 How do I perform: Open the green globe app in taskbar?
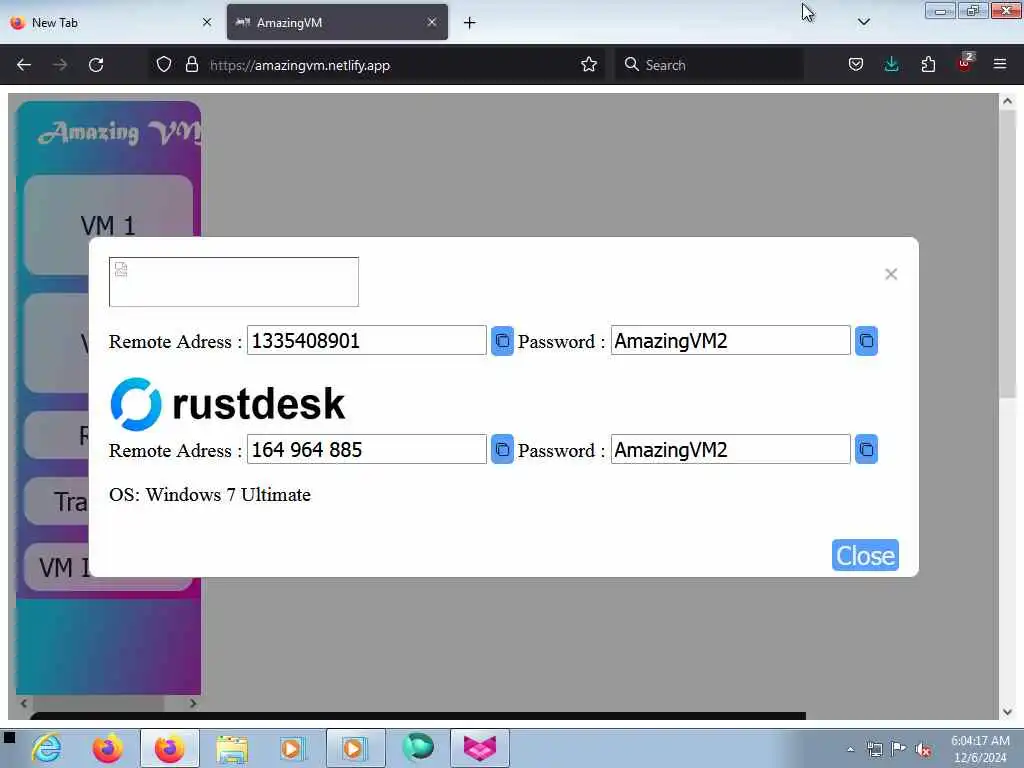pyautogui.click(x=418, y=747)
